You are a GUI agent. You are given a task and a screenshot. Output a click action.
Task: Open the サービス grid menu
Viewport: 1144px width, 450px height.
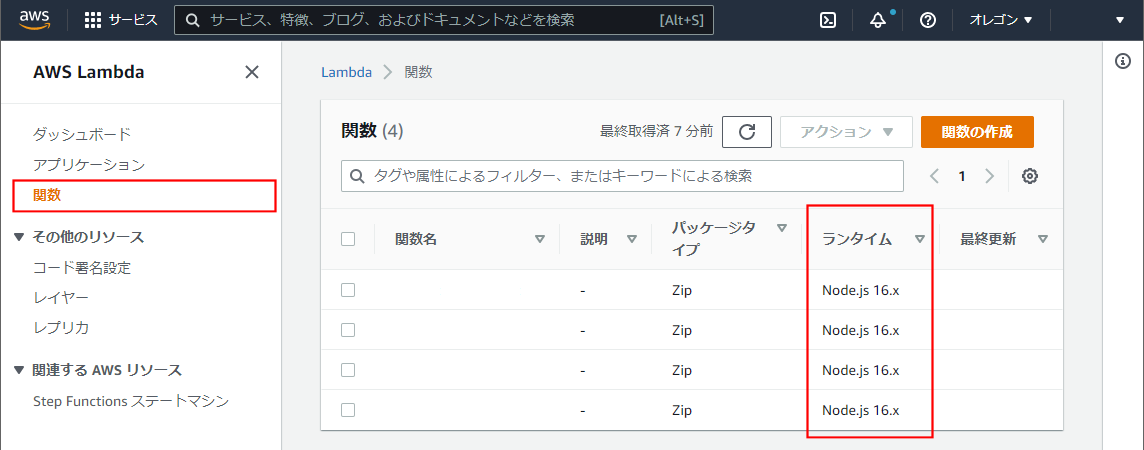coord(121,20)
